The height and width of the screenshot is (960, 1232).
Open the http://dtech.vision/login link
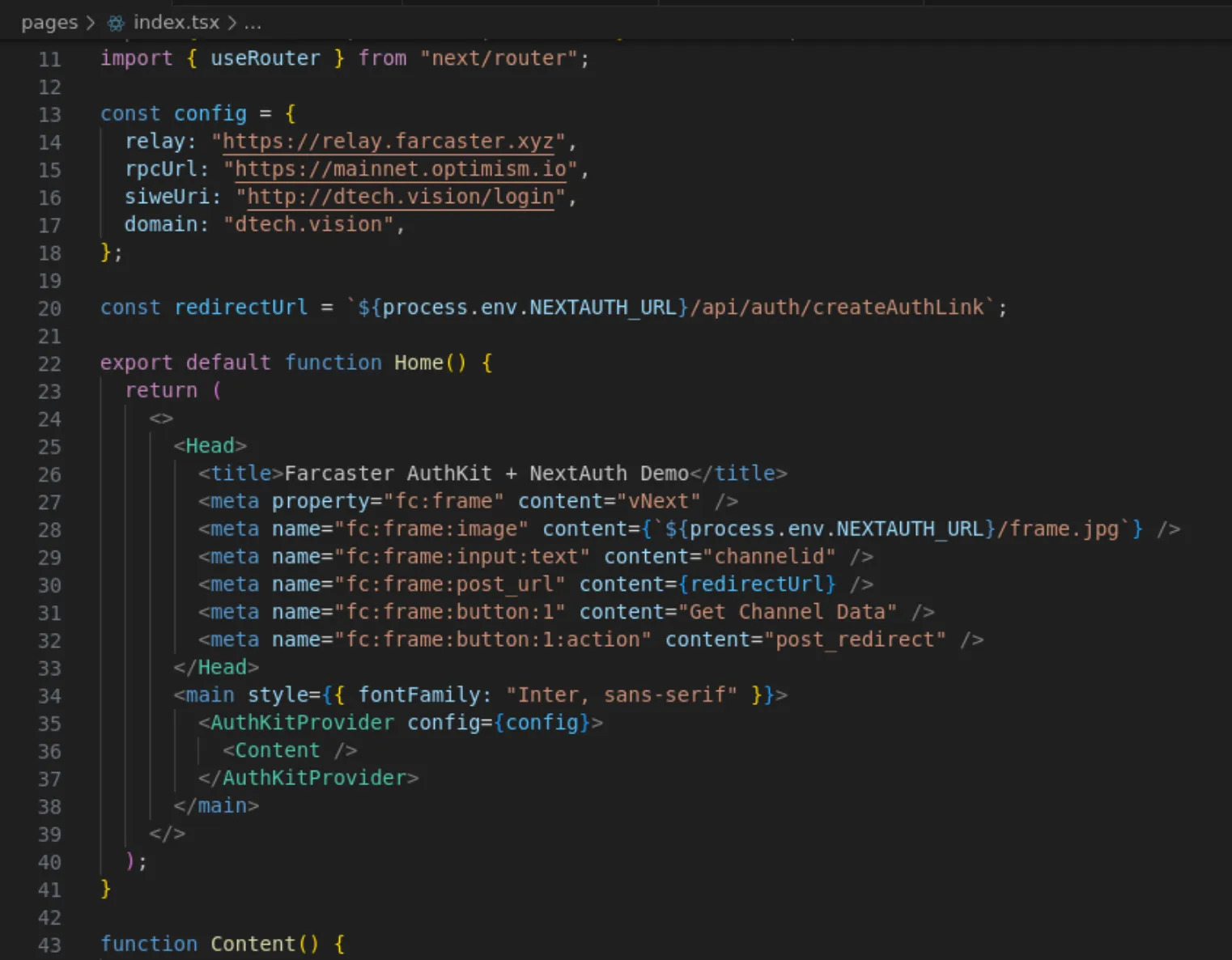tap(401, 197)
